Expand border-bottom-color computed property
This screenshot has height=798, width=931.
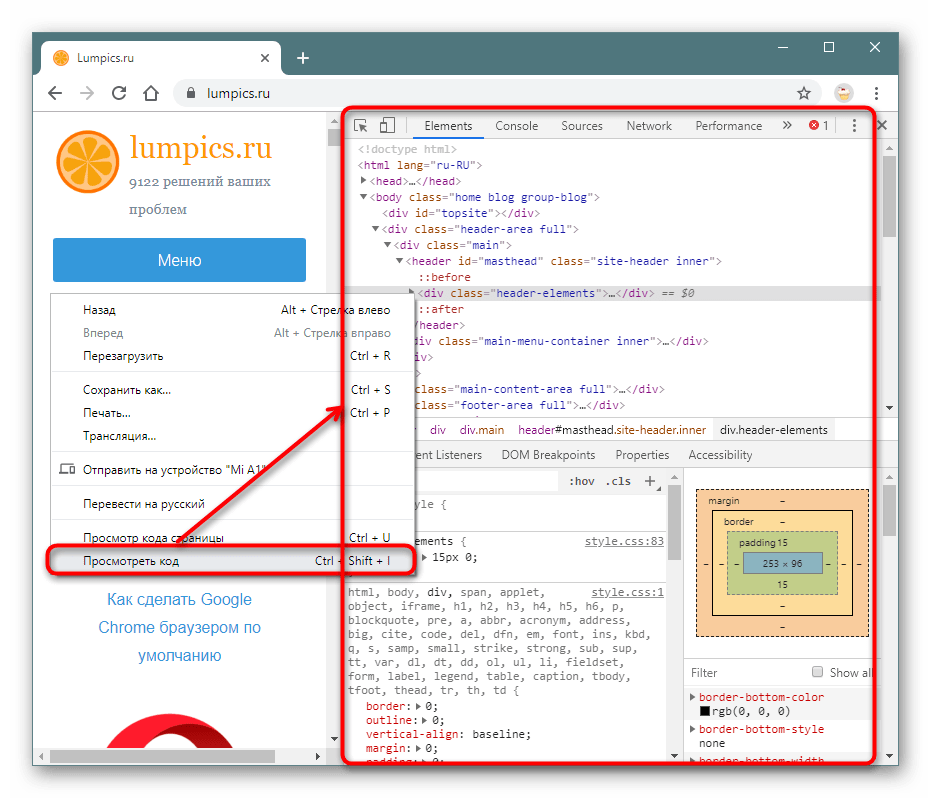[694, 697]
